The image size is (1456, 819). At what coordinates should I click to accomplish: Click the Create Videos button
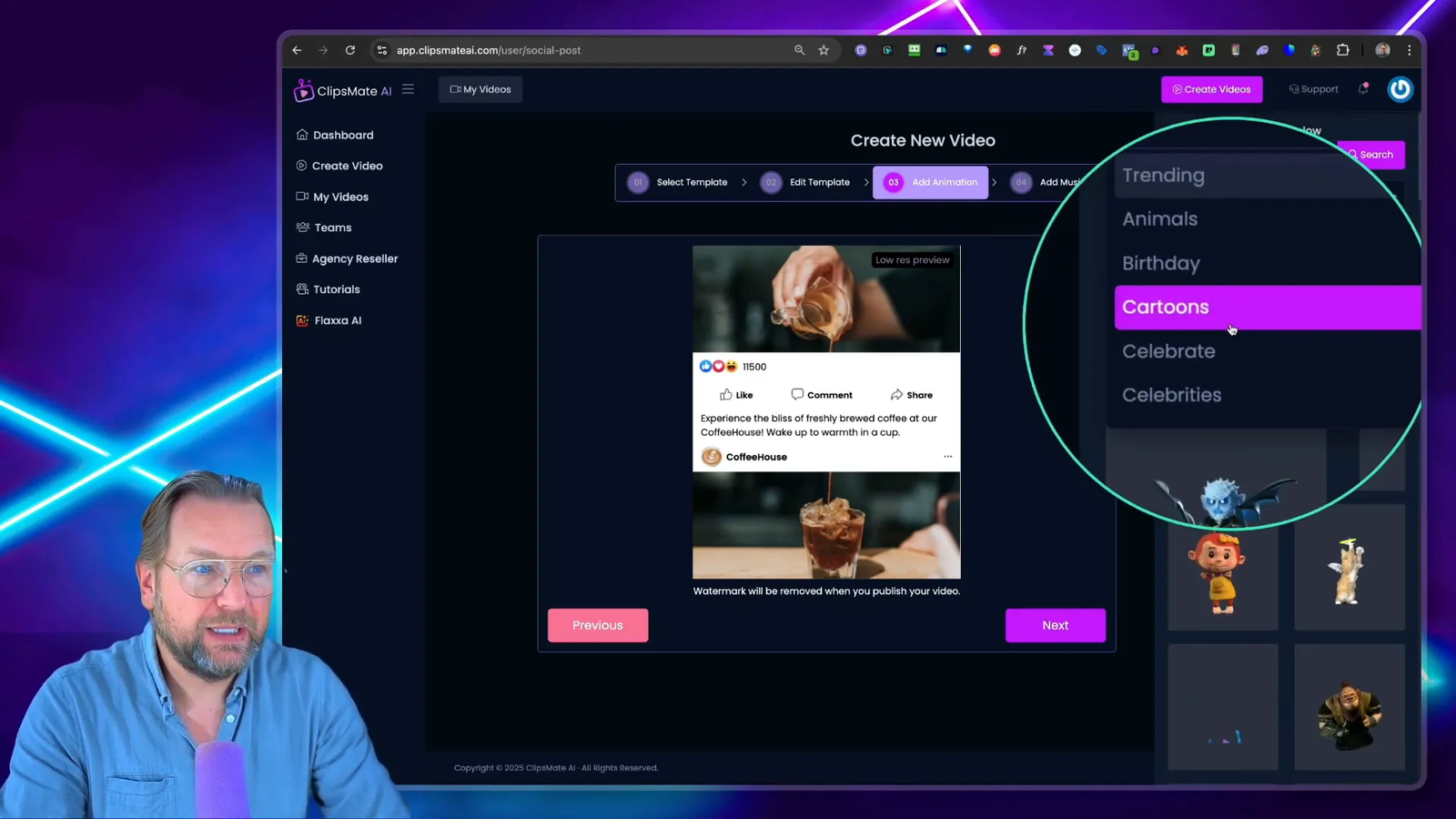(1211, 89)
